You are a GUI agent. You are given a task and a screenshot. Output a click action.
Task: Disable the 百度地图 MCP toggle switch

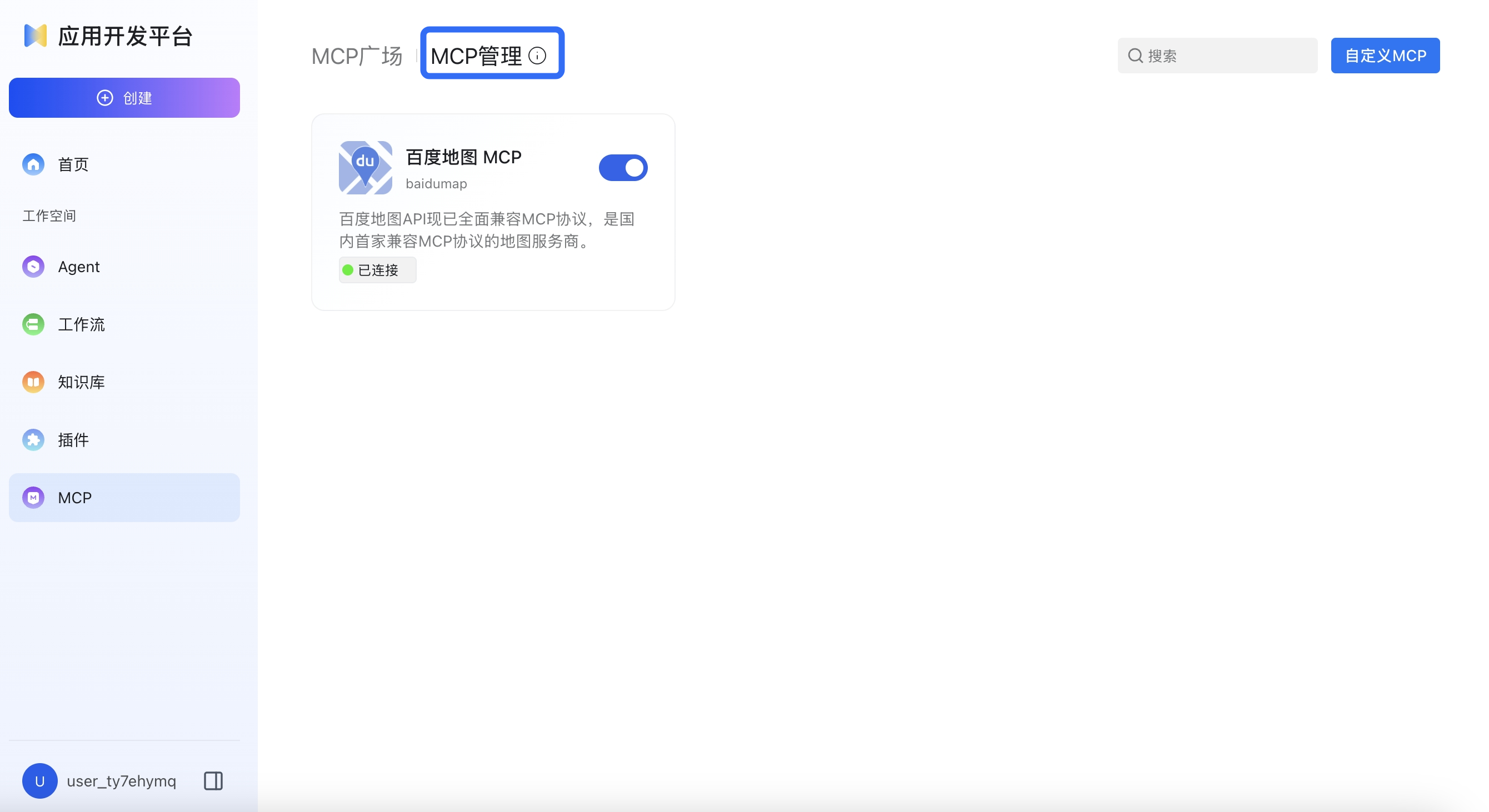tap(624, 168)
